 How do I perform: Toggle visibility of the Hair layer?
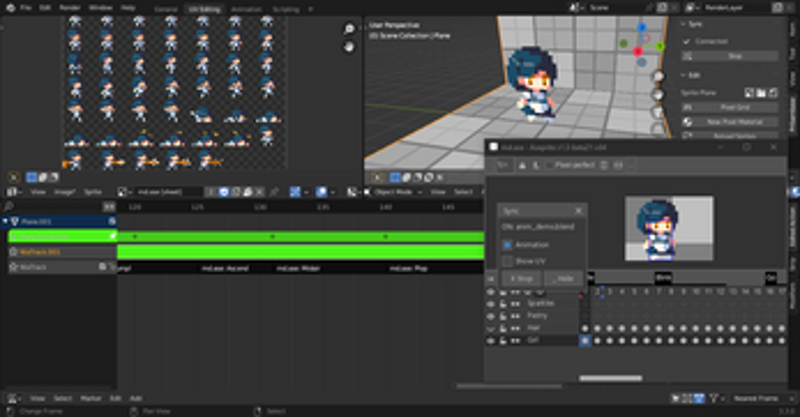click(x=491, y=328)
